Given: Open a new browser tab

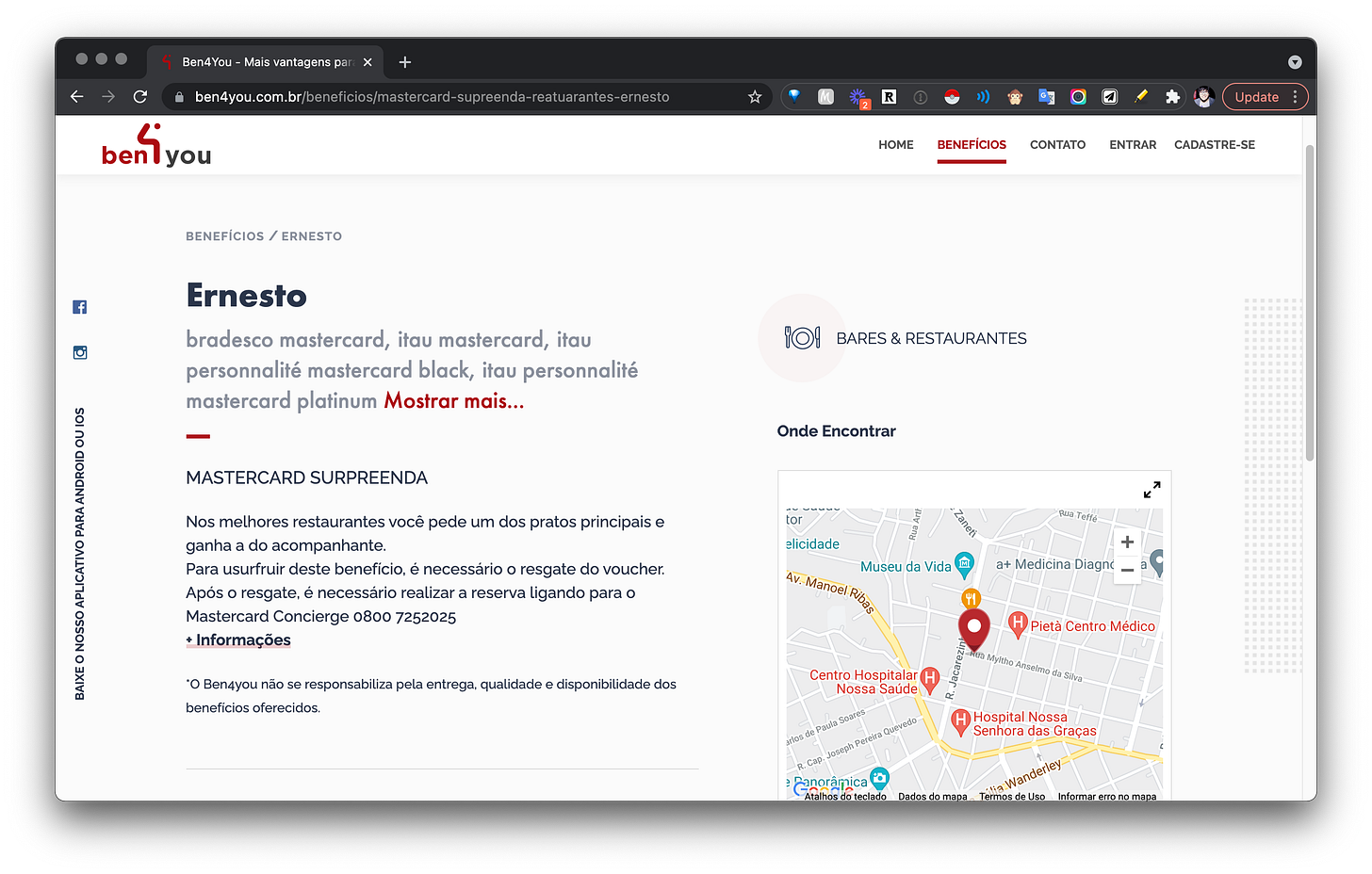Looking at the screenshot, I should (x=405, y=62).
